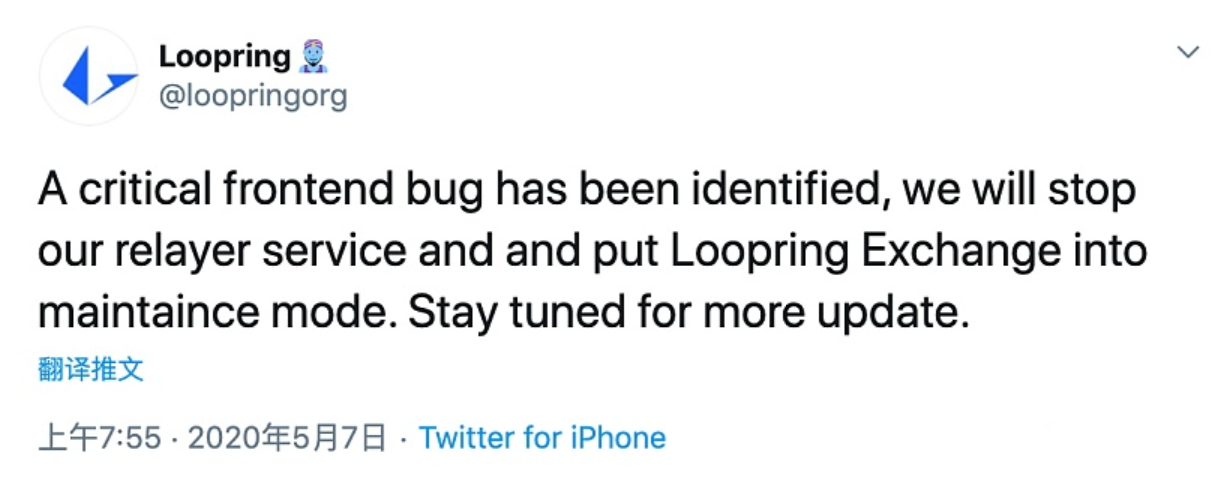Click the 上午7:55 timestamp

point(99,438)
